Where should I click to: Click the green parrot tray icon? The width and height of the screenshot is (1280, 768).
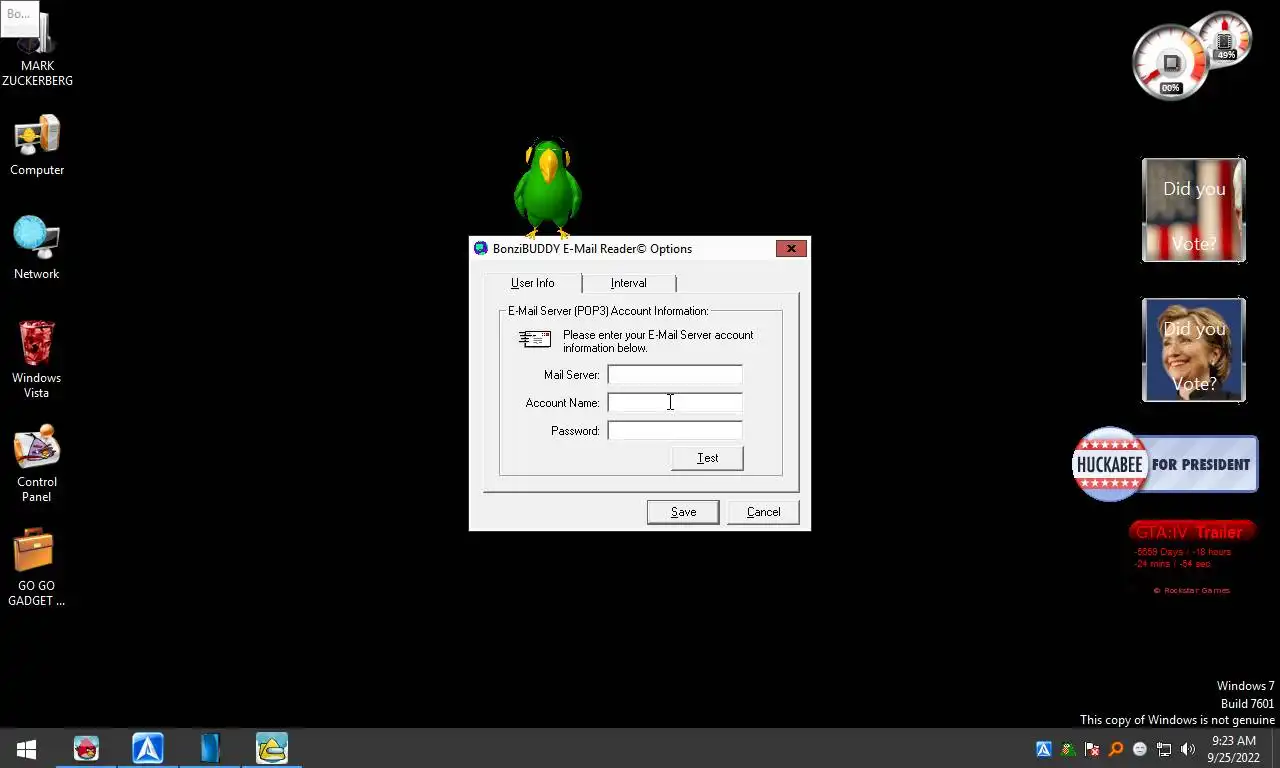[1068, 749]
